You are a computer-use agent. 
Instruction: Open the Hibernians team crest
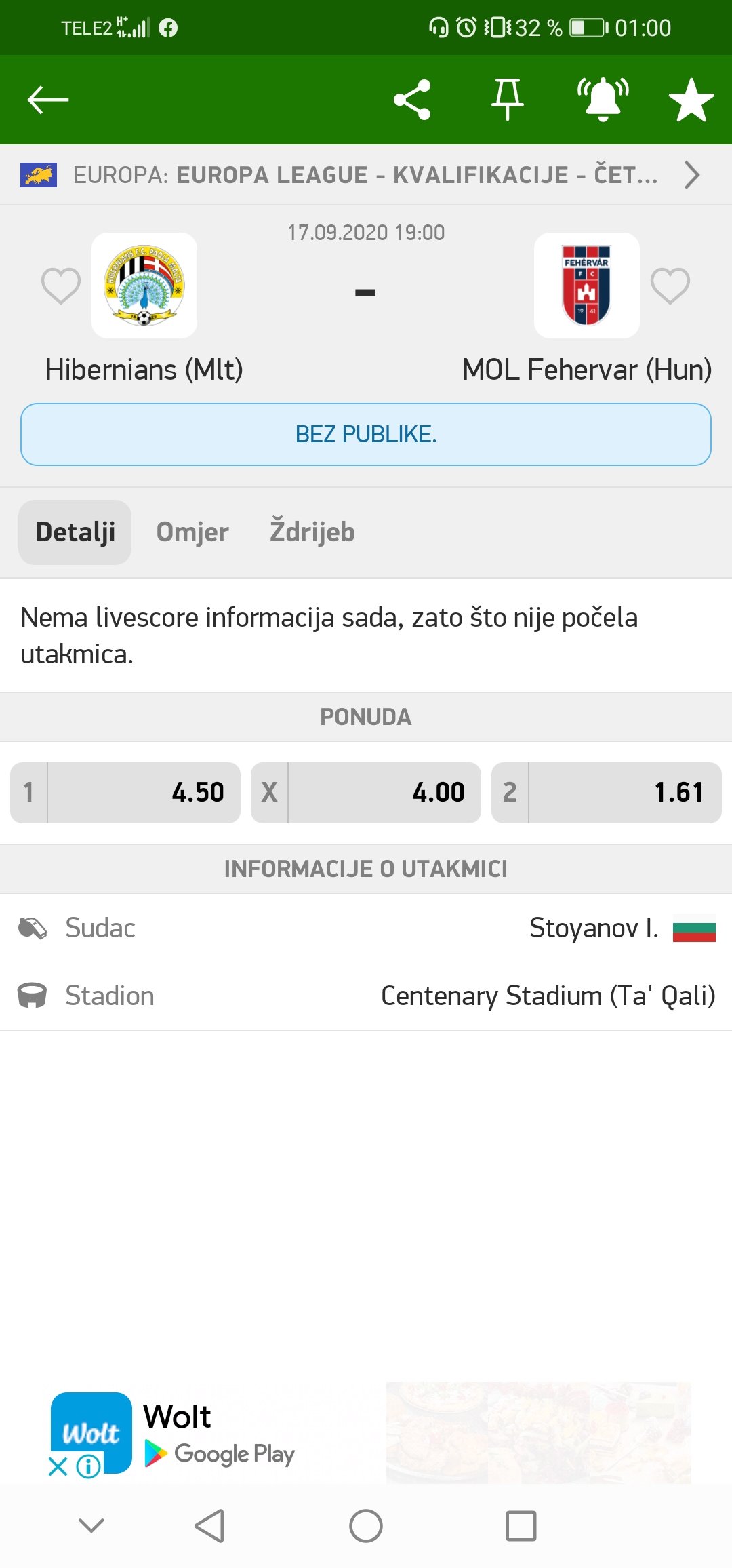click(144, 286)
